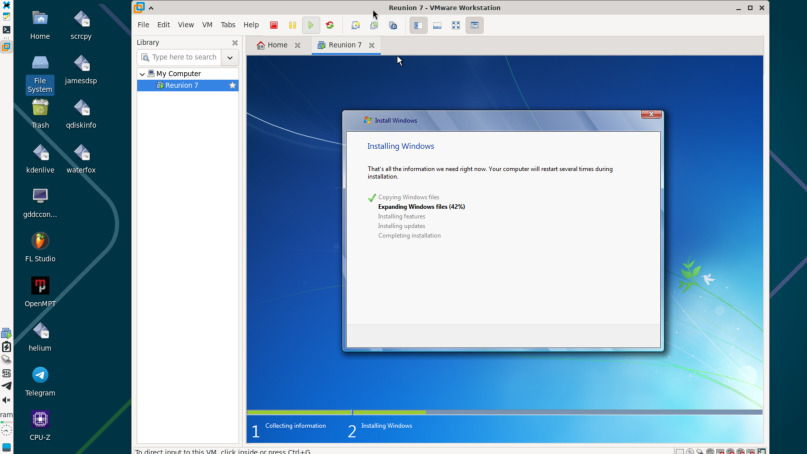Open the library search dropdown arrow

point(230,58)
